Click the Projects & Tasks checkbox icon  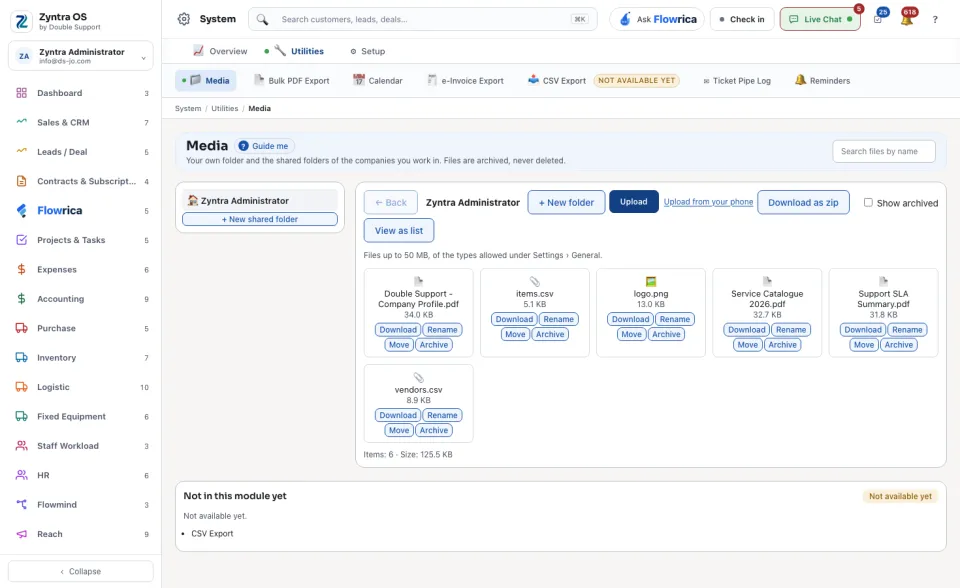(21, 240)
